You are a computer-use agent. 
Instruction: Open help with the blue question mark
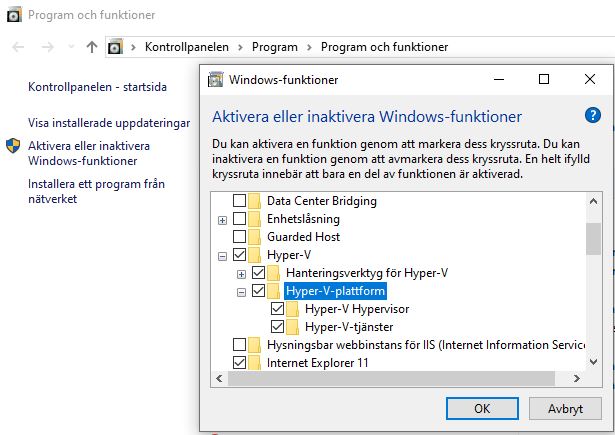pos(593,116)
